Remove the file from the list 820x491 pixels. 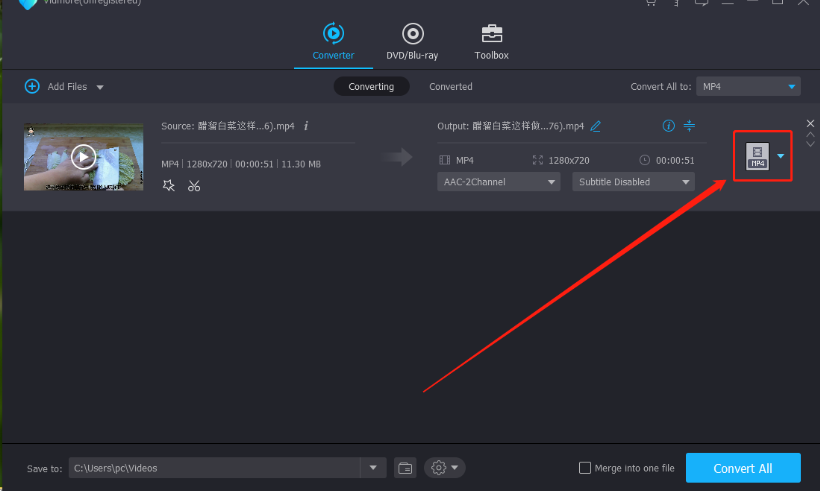coord(810,123)
